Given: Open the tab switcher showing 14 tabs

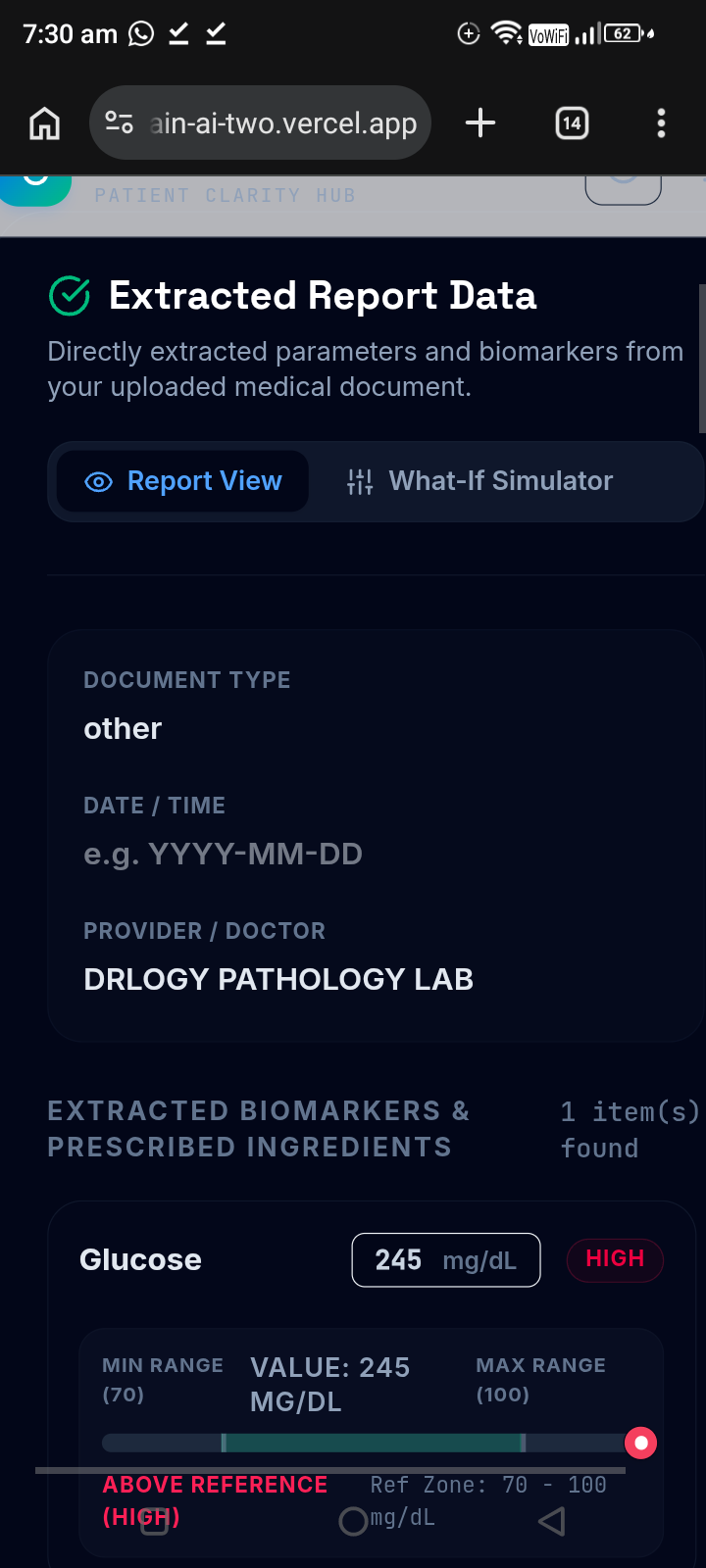Looking at the screenshot, I should (x=572, y=123).
